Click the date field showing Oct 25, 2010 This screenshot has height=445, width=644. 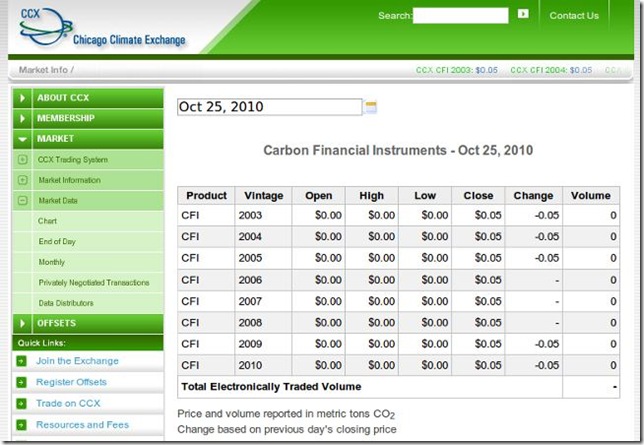pos(268,107)
